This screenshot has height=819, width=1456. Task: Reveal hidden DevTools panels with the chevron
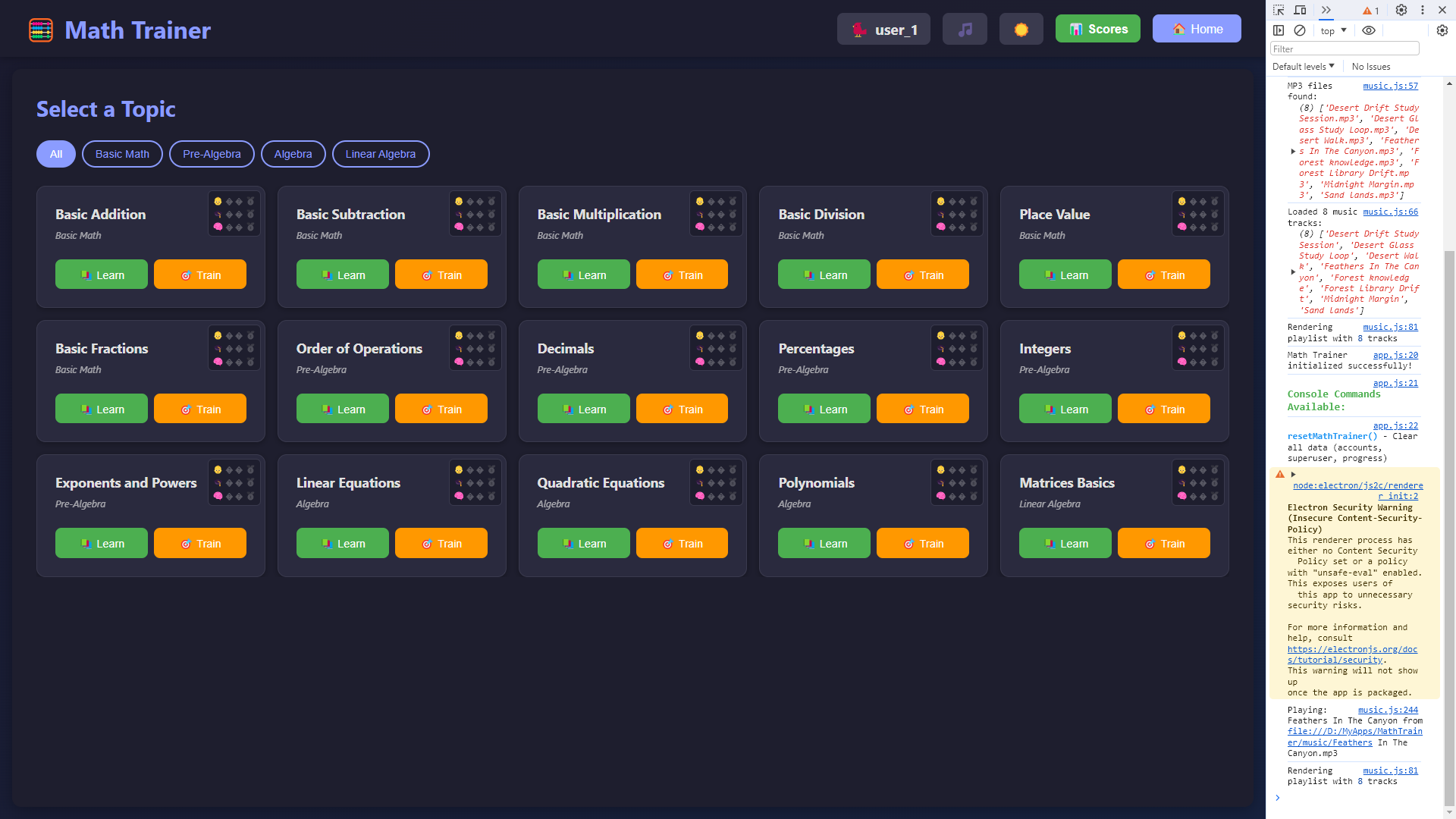(1326, 10)
